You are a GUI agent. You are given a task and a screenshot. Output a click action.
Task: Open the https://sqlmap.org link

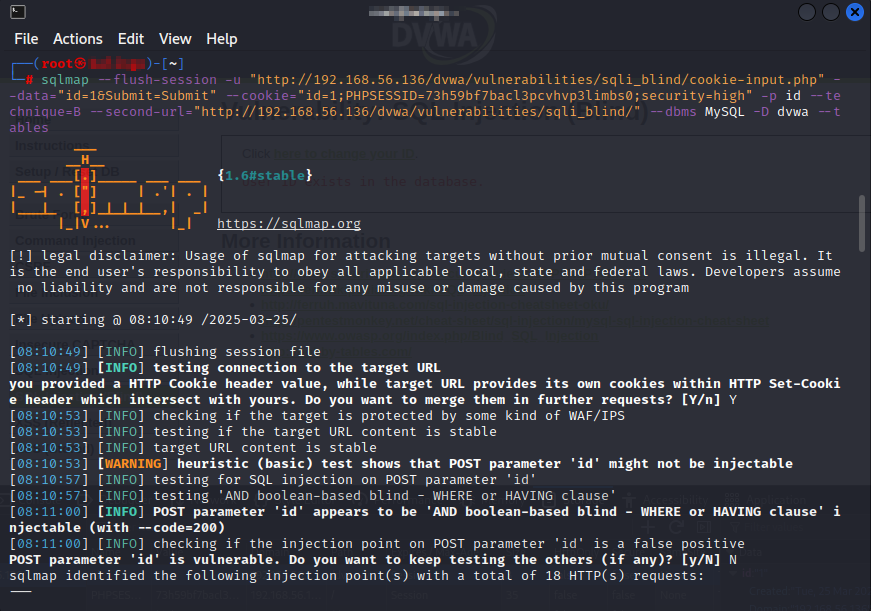pos(289,223)
